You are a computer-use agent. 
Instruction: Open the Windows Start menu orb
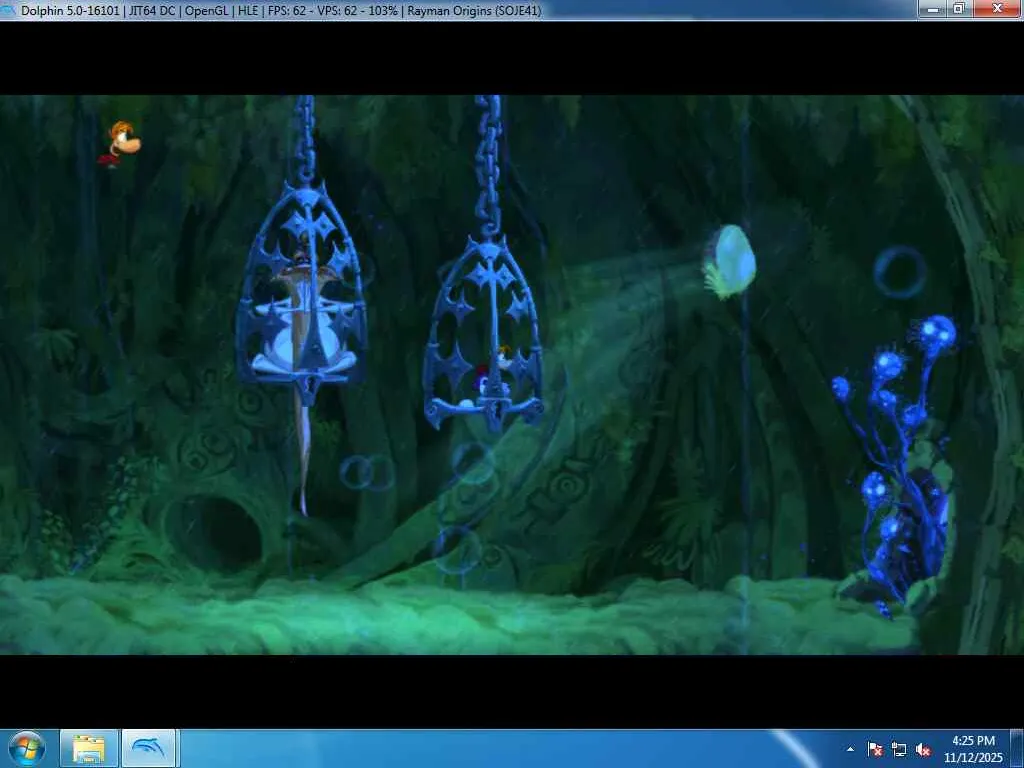tap(26, 748)
